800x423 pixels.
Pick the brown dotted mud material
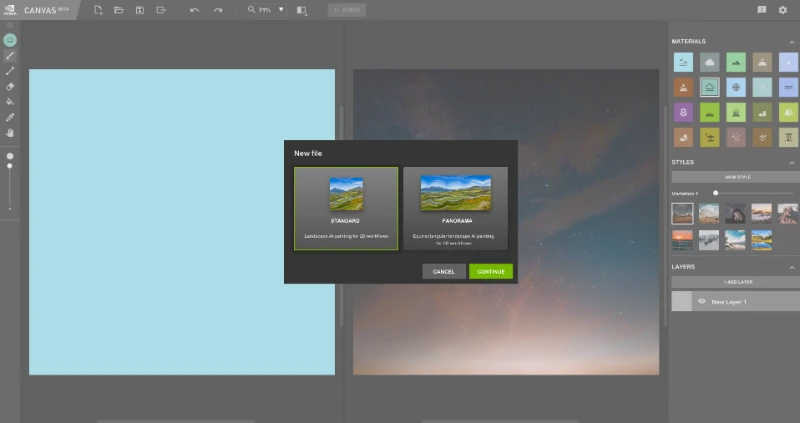click(762, 137)
